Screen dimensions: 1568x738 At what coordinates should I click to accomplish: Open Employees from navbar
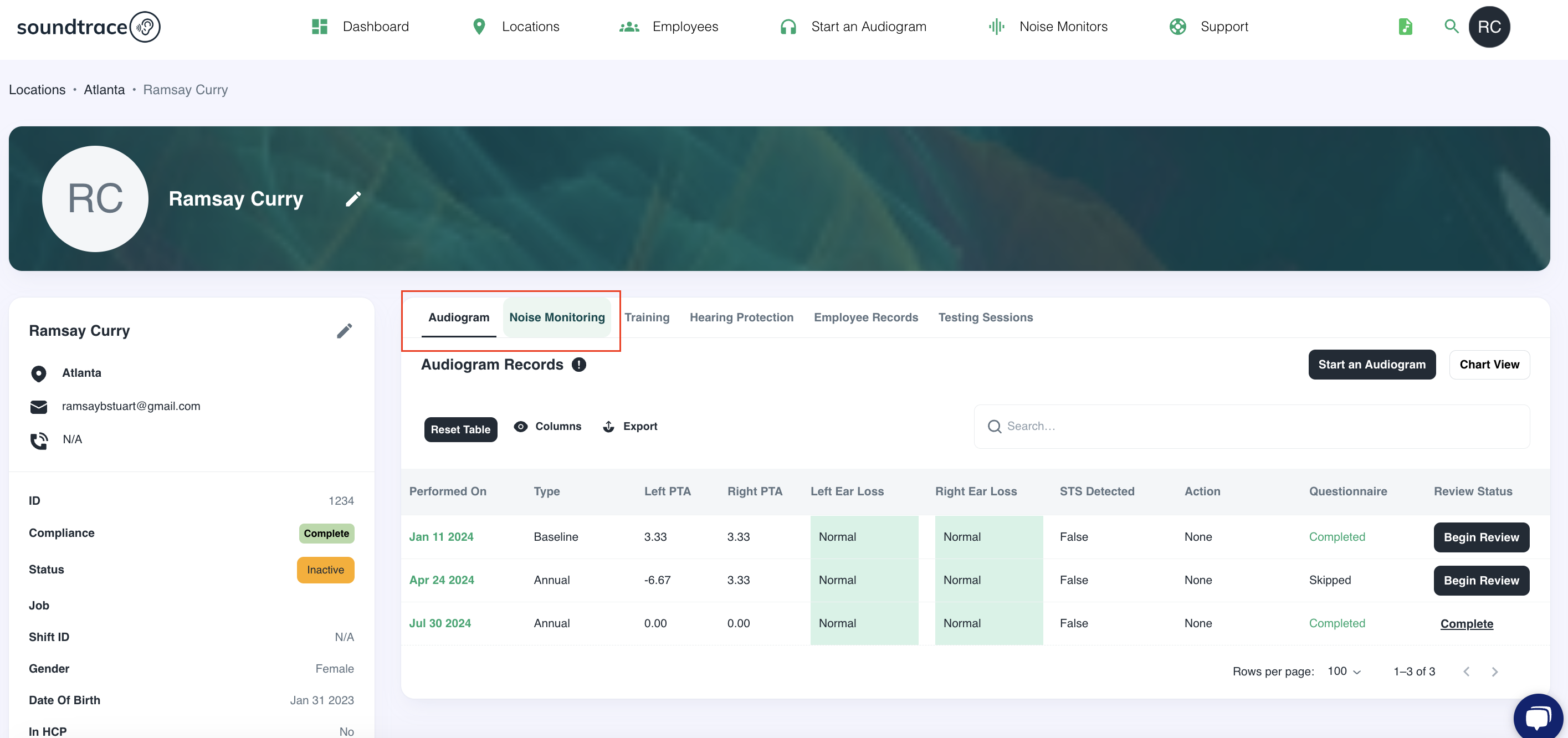[x=685, y=27]
